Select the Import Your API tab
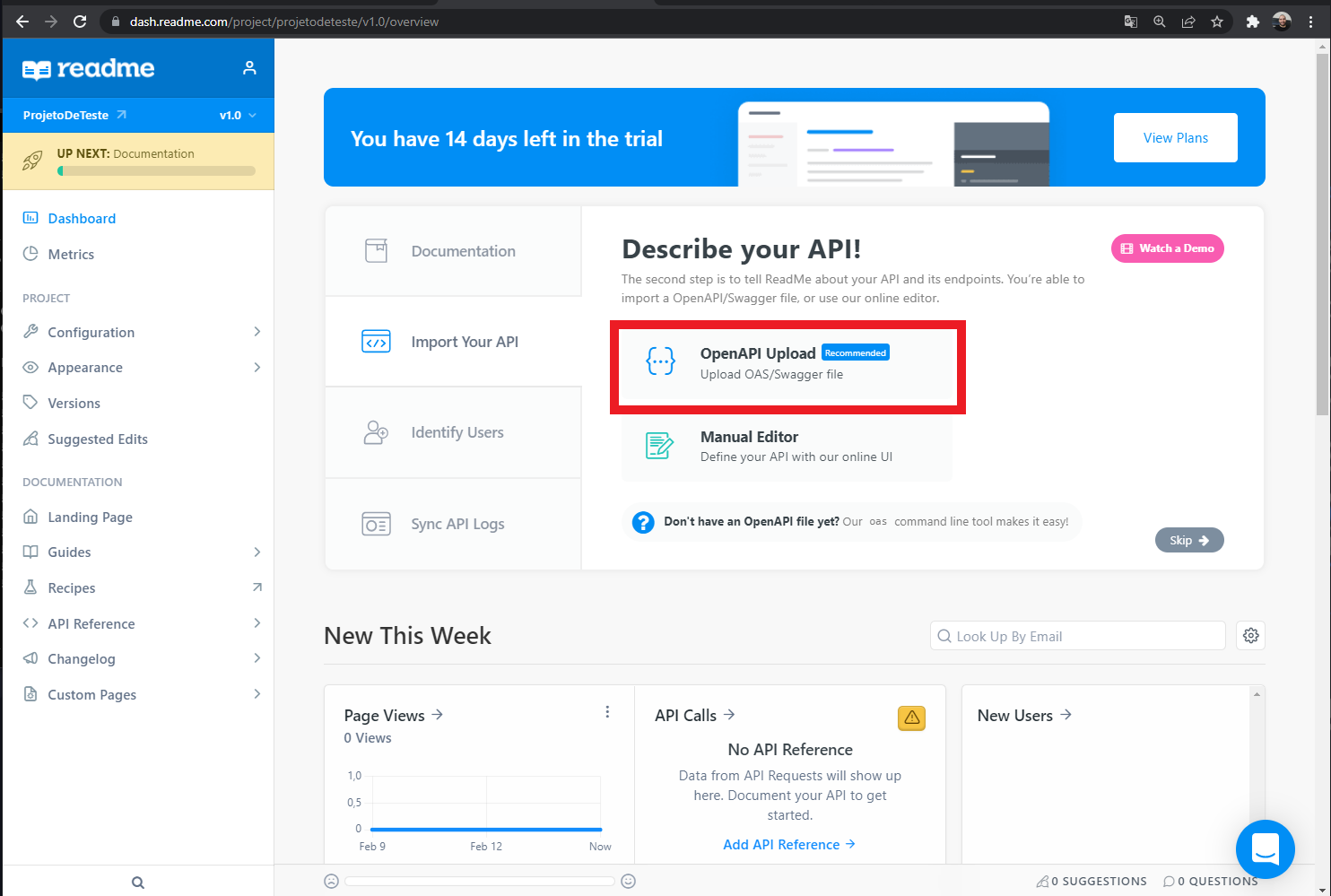1331x896 pixels. pos(453,342)
